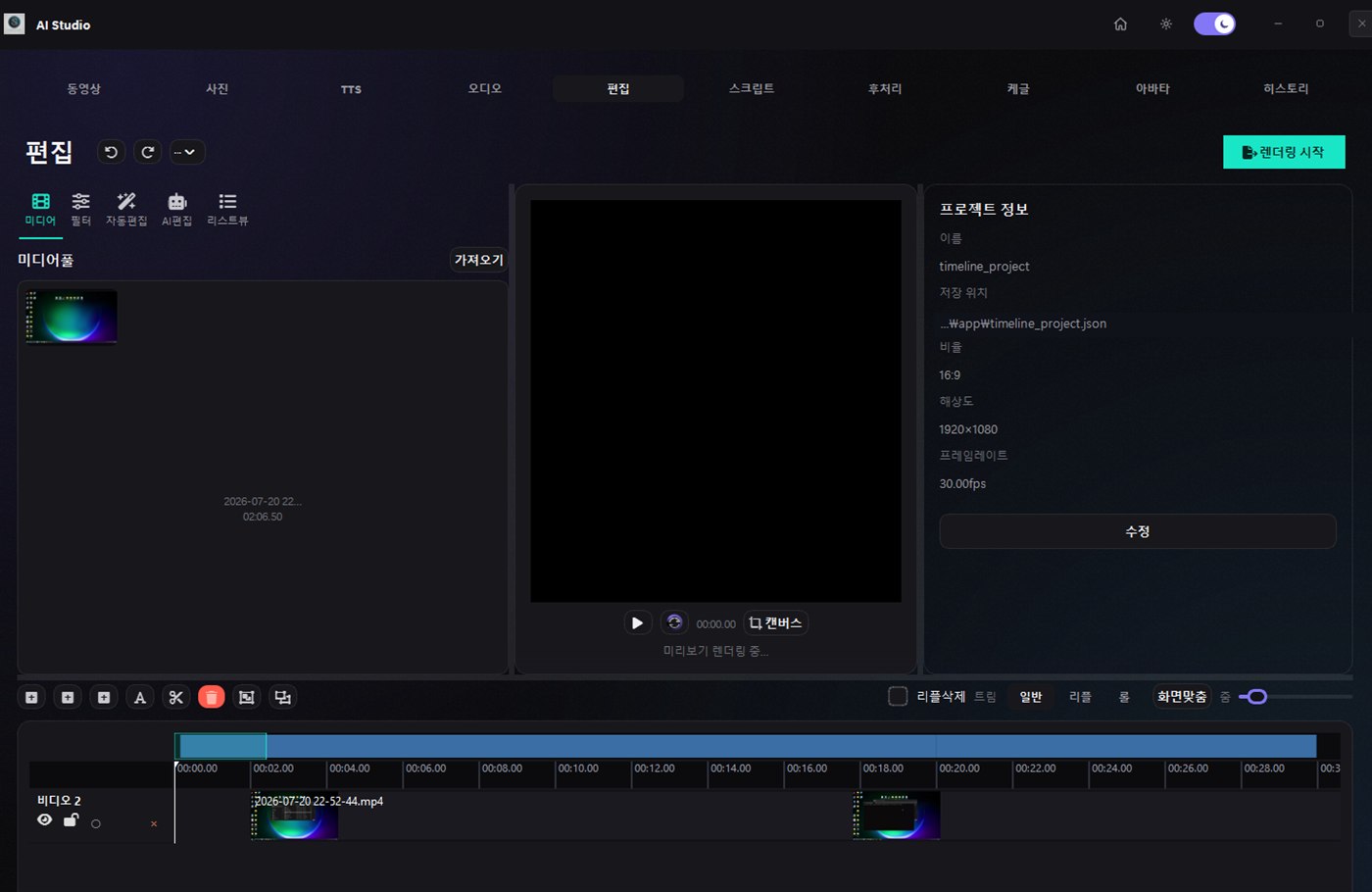Image resolution: width=1372 pixels, height=892 pixels.
Task: Select the scissors cut tool
Action: tap(176, 698)
